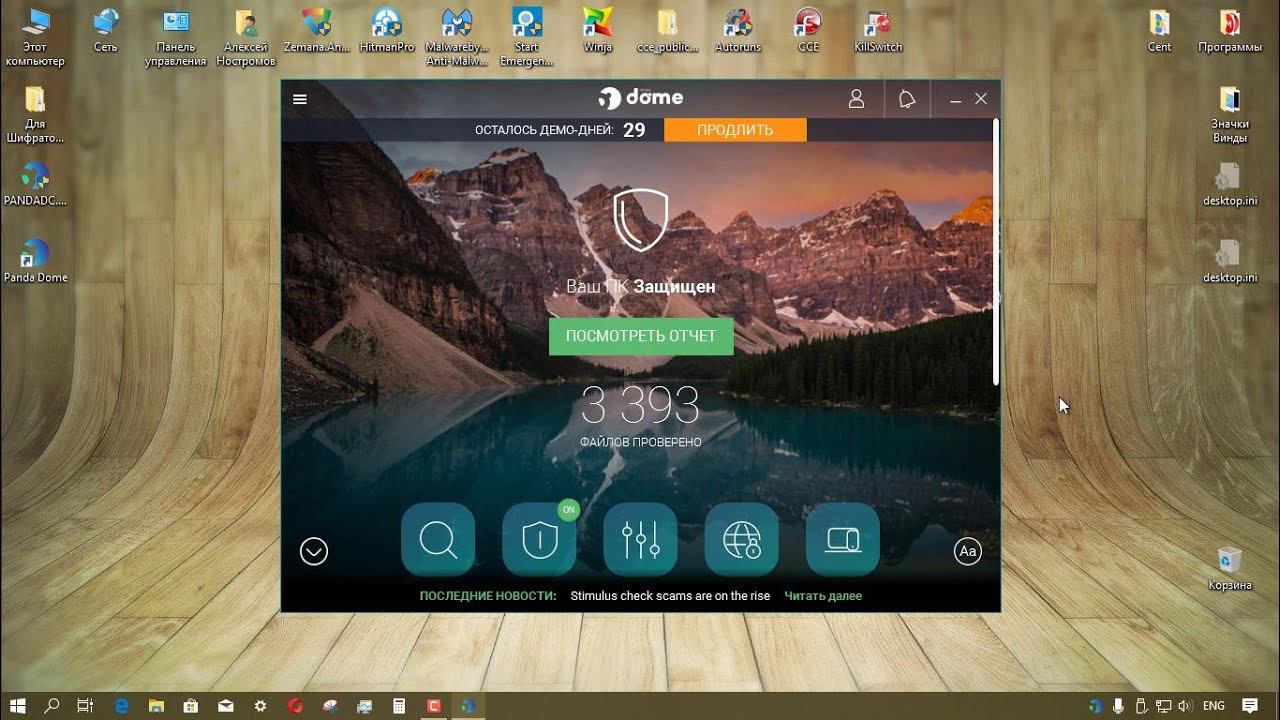Expand more features with the down-arrow circle
The image size is (1280, 720).
[x=314, y=551]
